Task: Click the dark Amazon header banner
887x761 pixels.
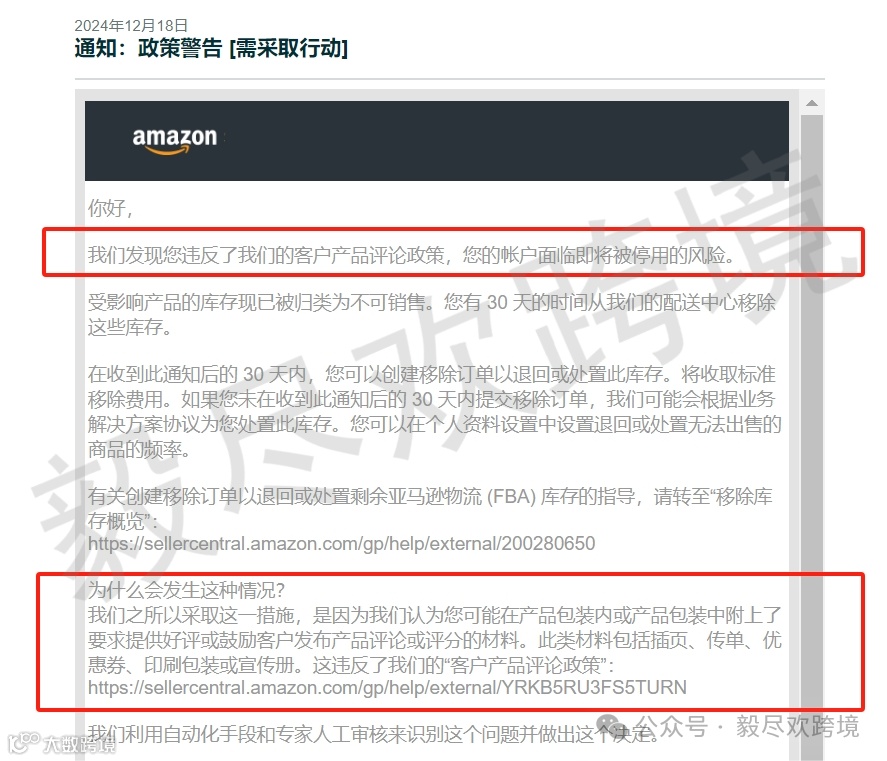Action: click(x=437, y=141)
